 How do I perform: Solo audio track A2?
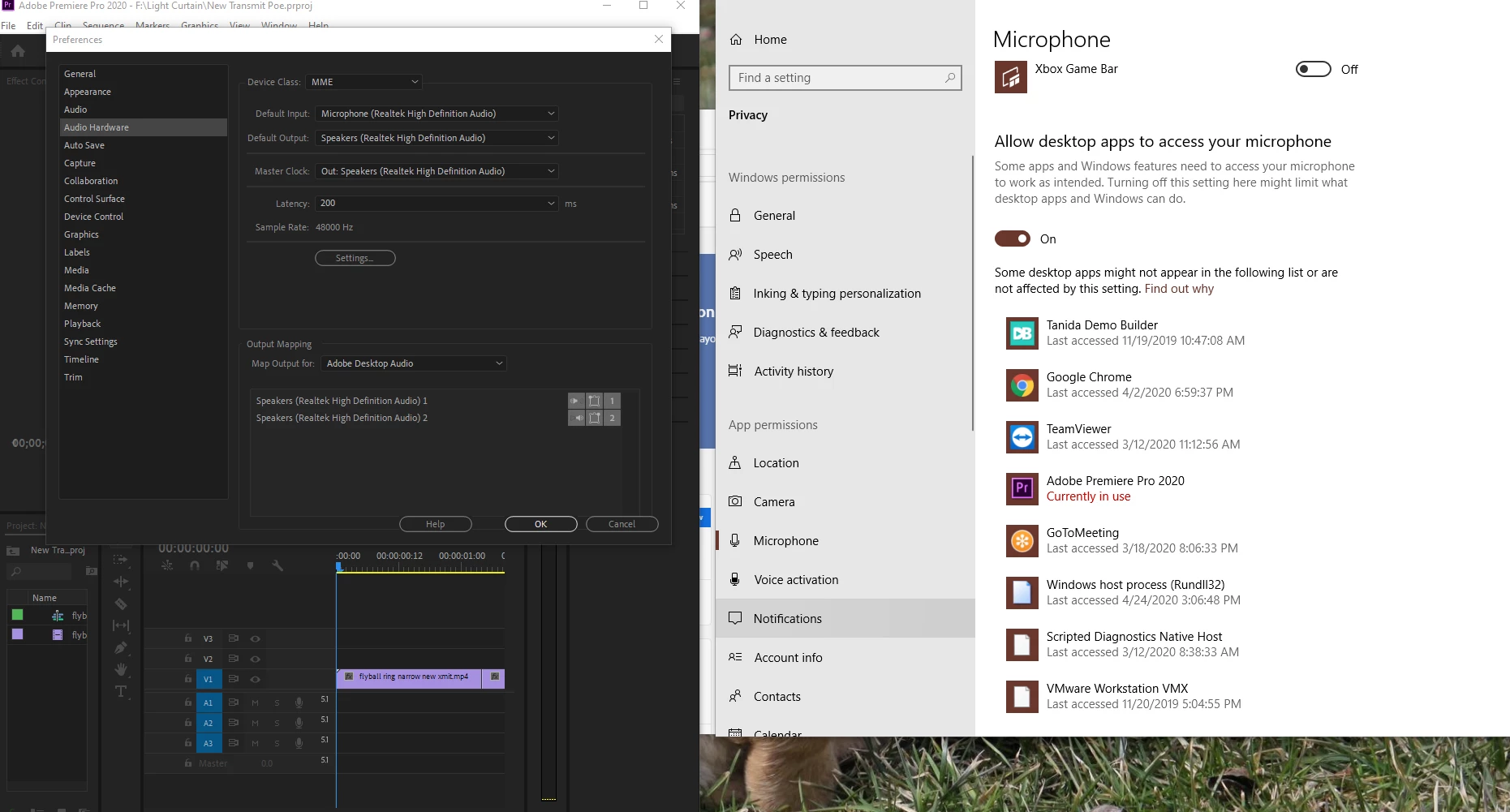277,723
